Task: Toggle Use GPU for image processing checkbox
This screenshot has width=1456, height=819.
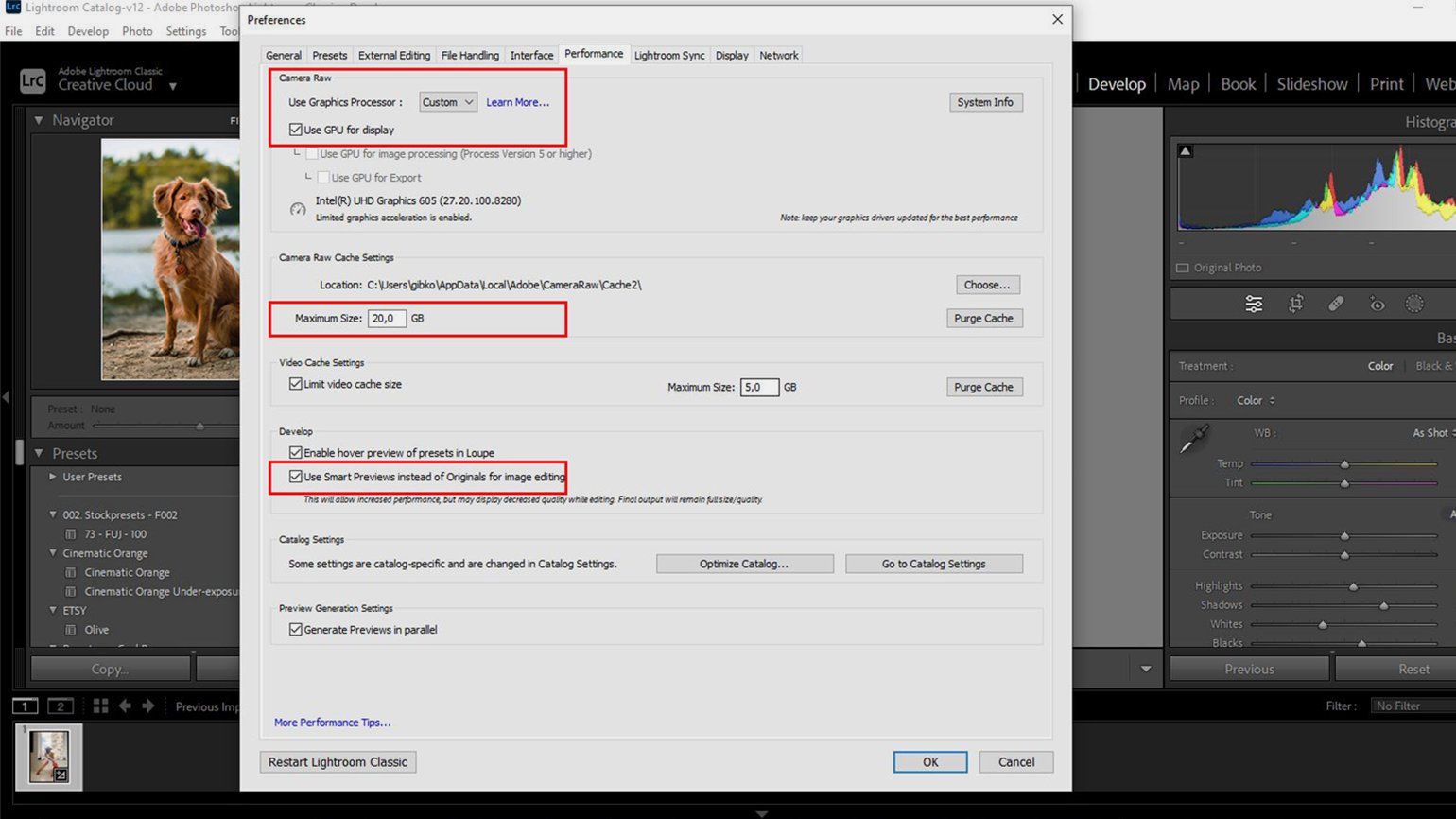Action: 311,153
